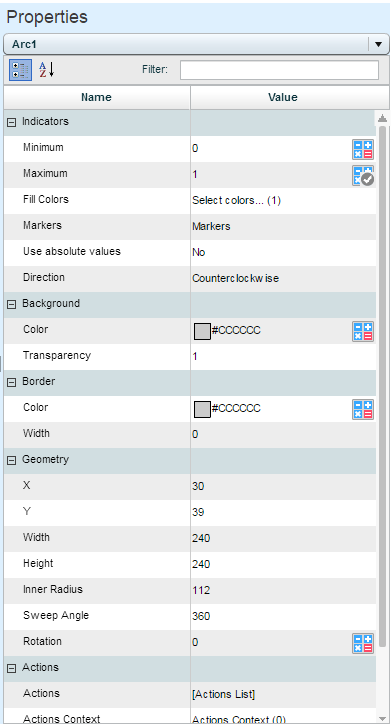Click the Name column header

tap(97, 97)
